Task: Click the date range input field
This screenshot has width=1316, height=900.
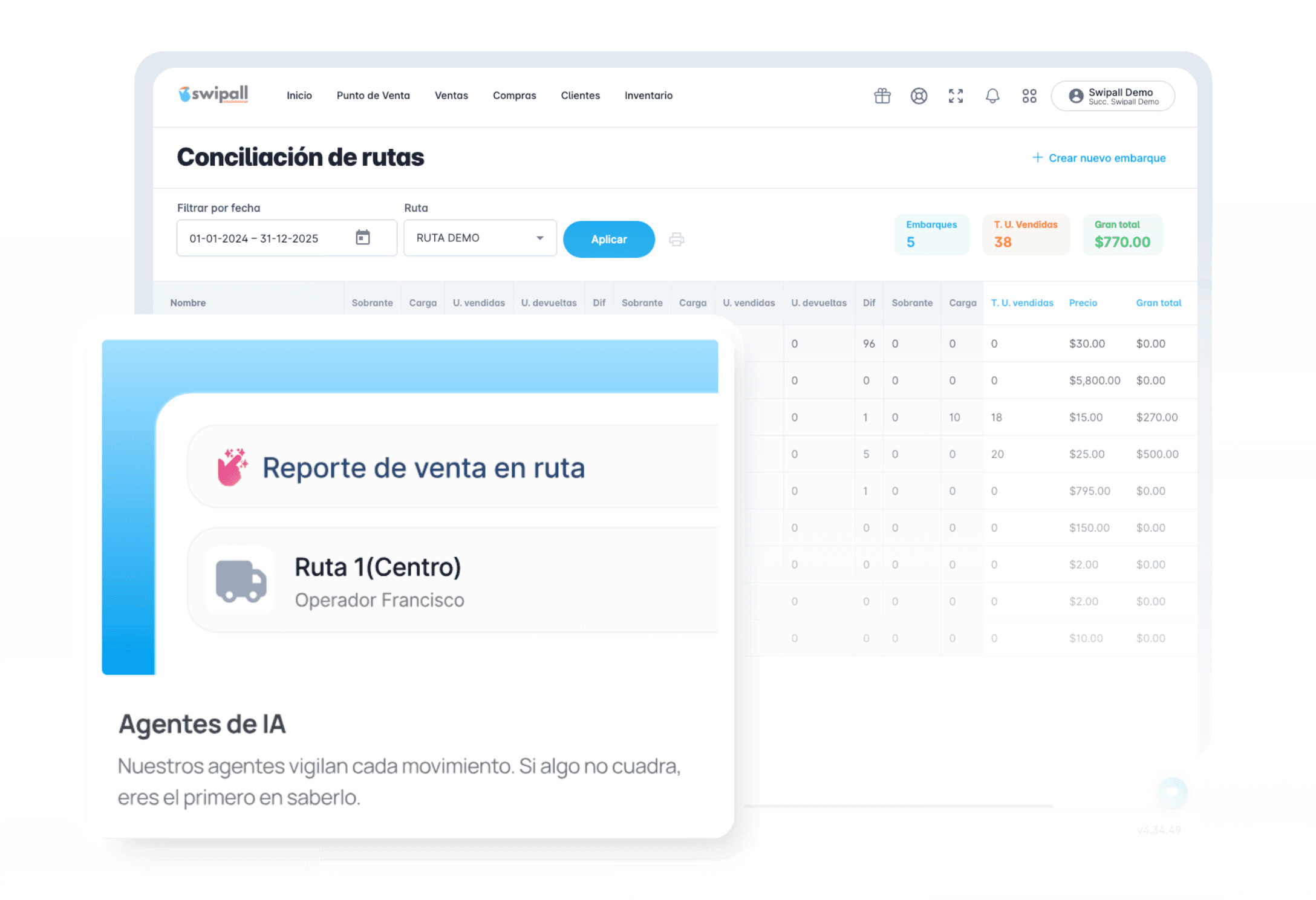Action: click(x=266, y=238)
